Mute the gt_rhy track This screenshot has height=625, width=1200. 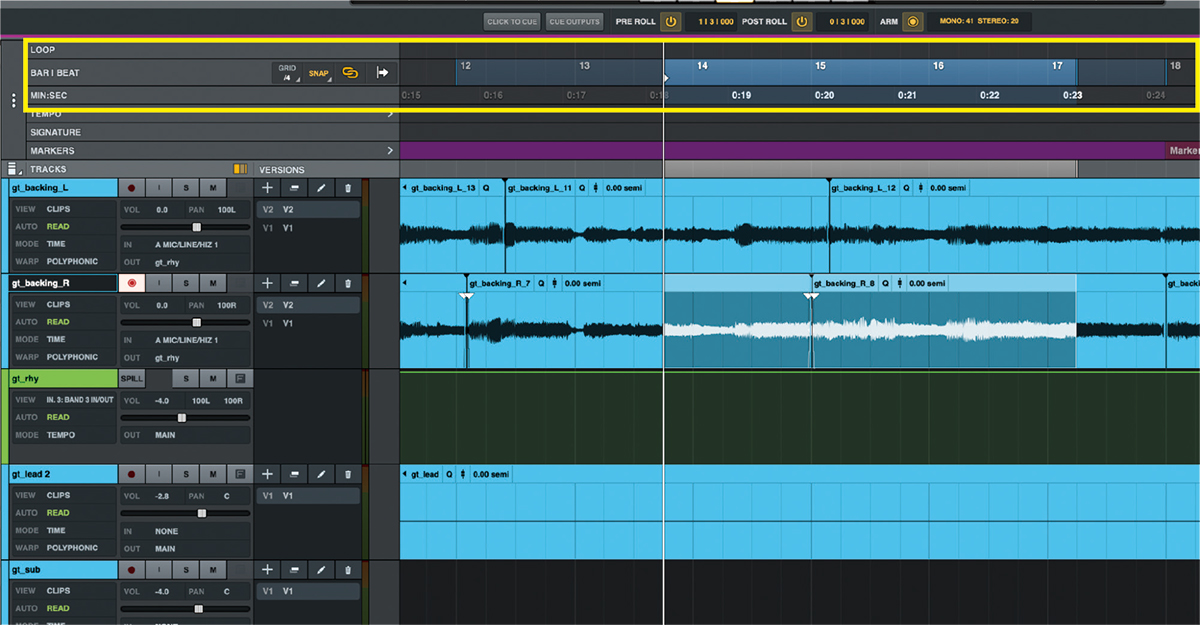212,379
